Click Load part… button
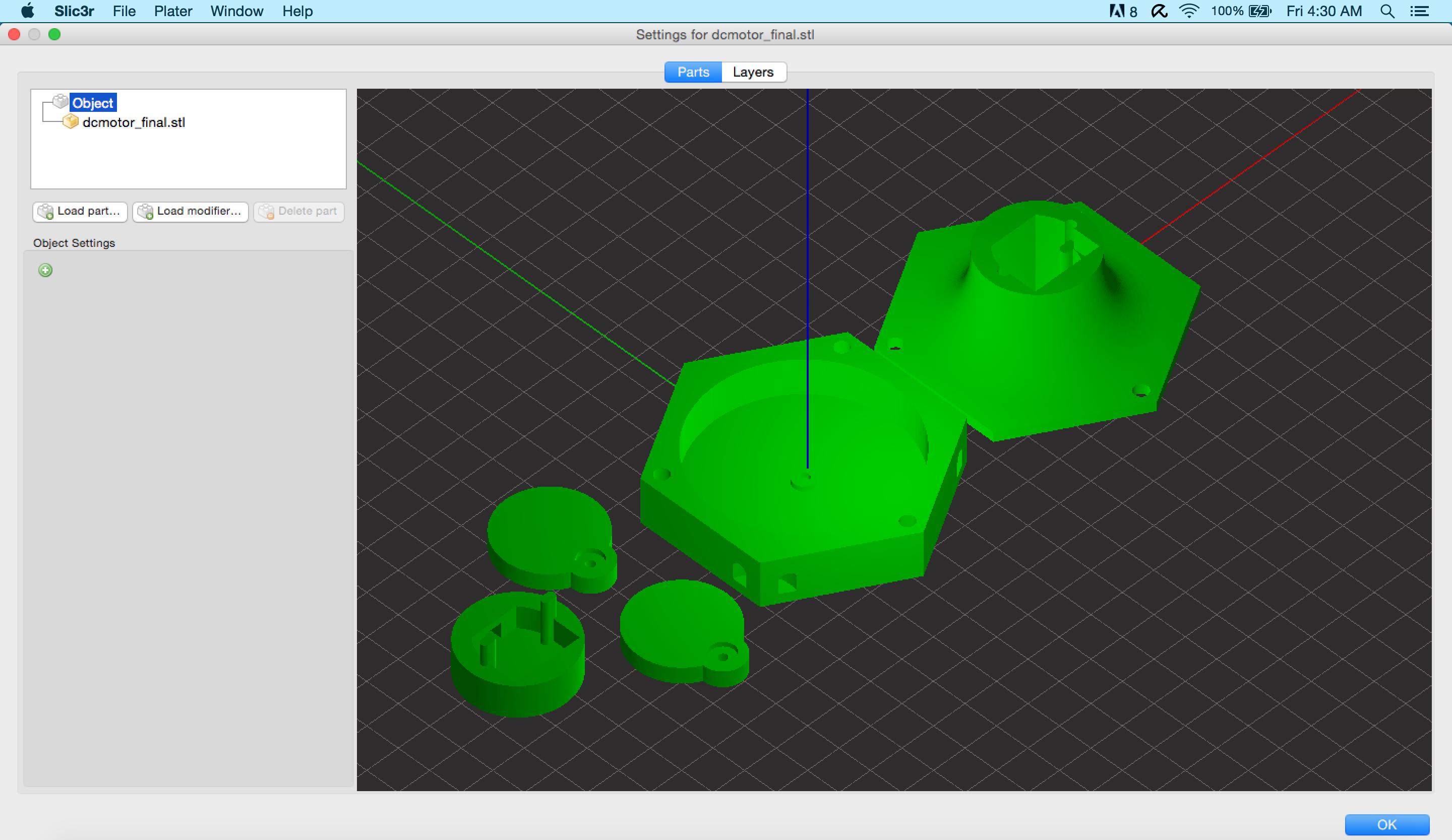The height and width of the screenshot is (840, 1452). [80, 211]
